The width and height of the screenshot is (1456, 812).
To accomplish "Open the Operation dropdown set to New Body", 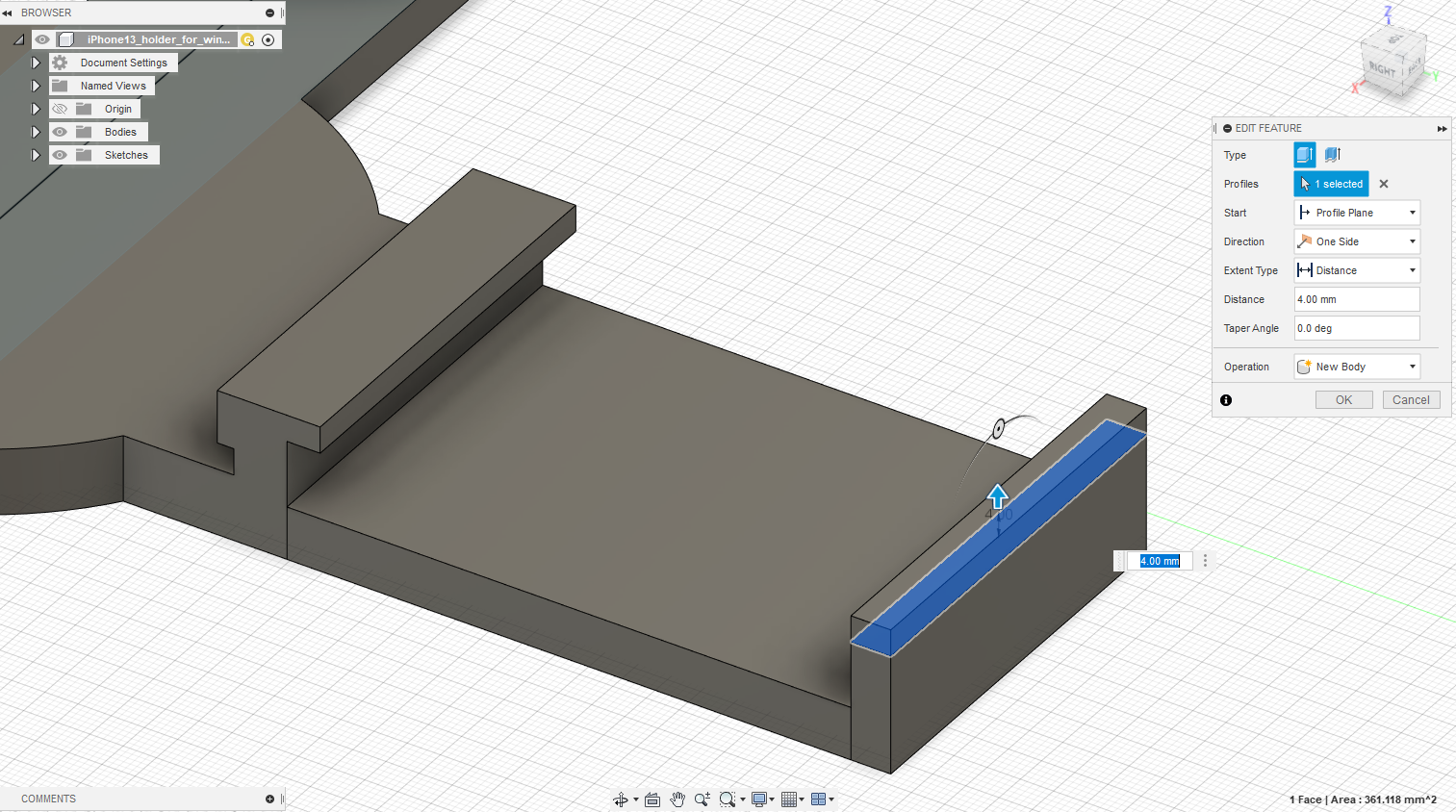I will pos(1357,367).
